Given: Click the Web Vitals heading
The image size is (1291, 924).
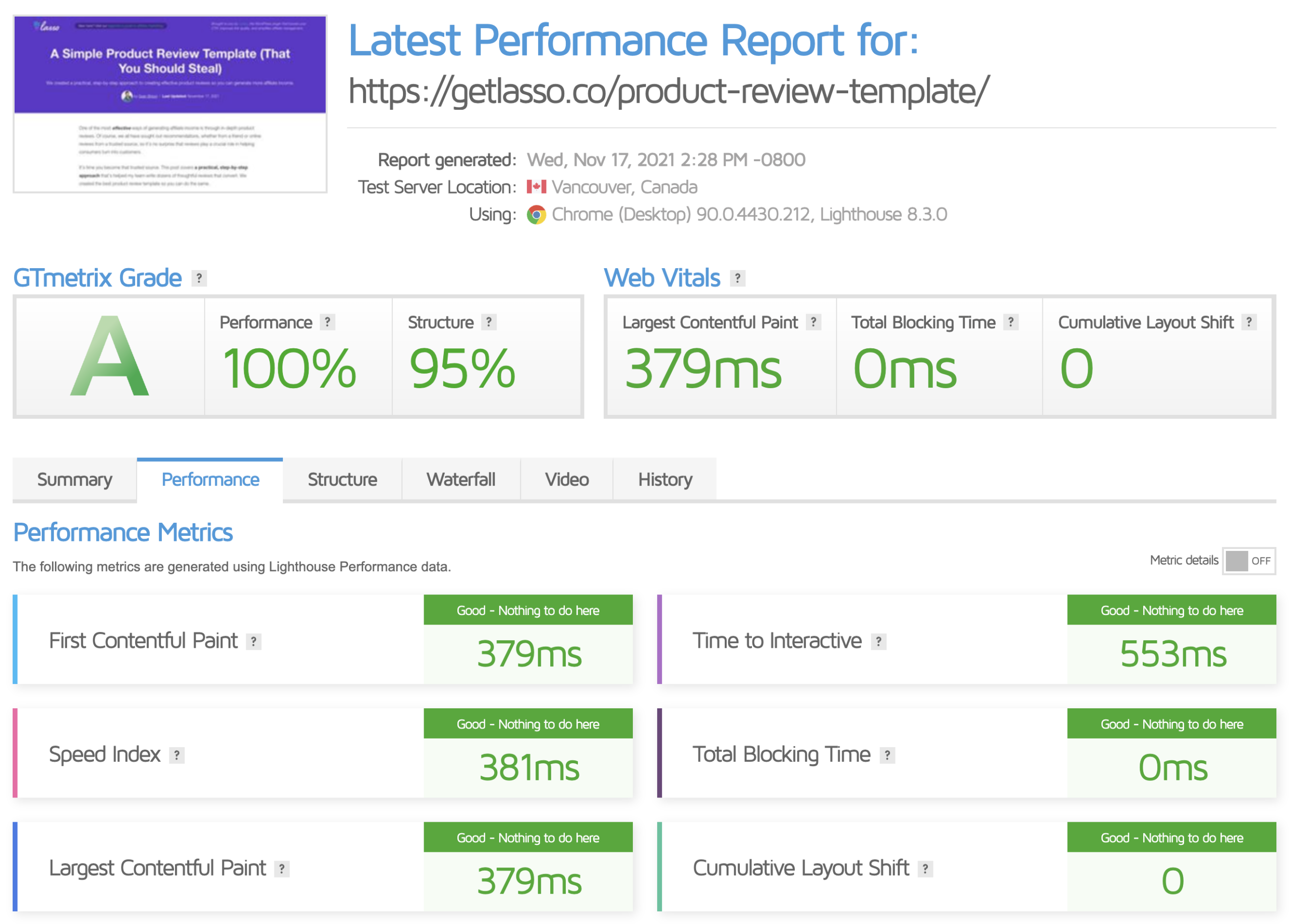Looking at the screenshot, I should coord(662,278).
